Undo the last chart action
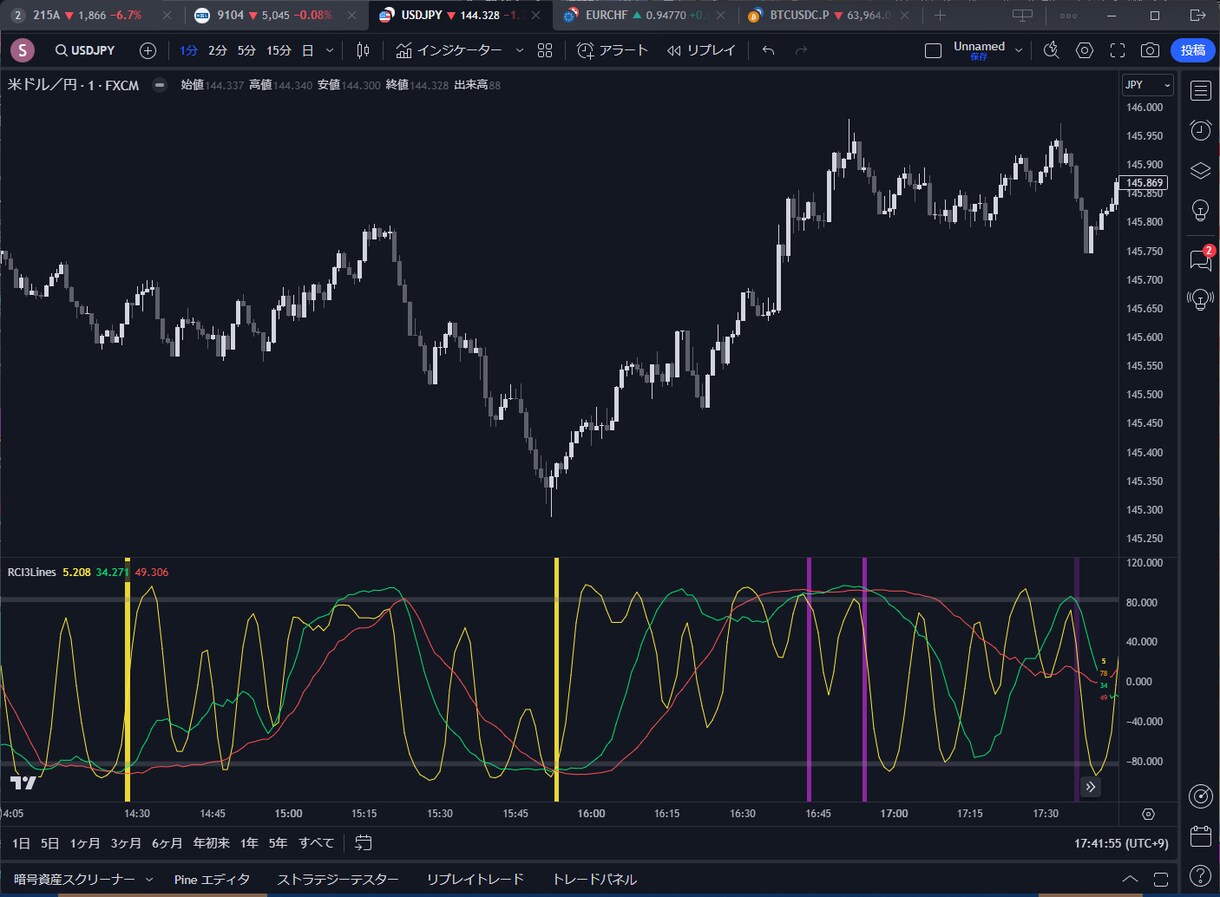This screenshot has width=1220, height=897. [x=768, y=51]
